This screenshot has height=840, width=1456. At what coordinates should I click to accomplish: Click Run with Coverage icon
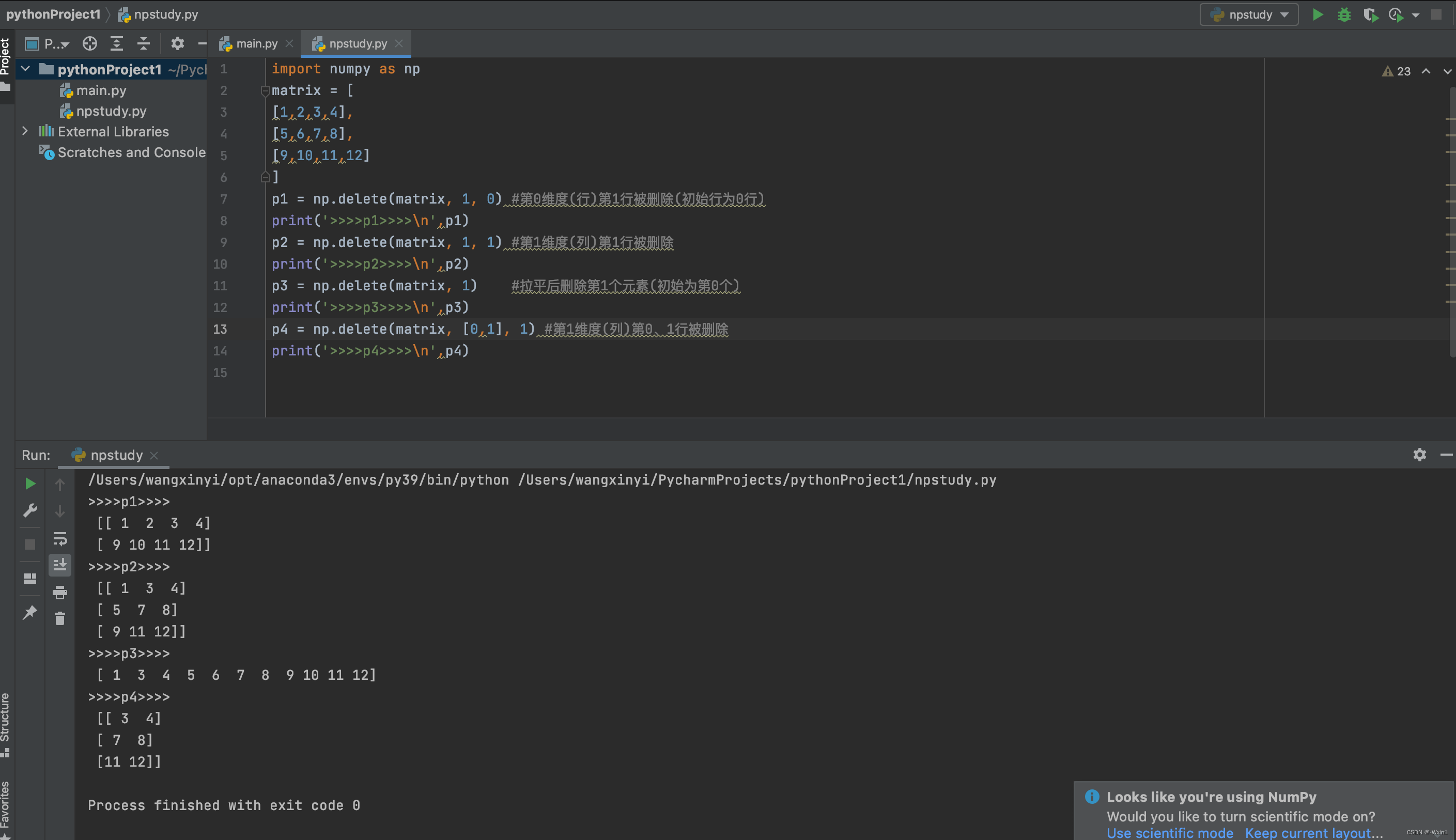coord(1371,14)
